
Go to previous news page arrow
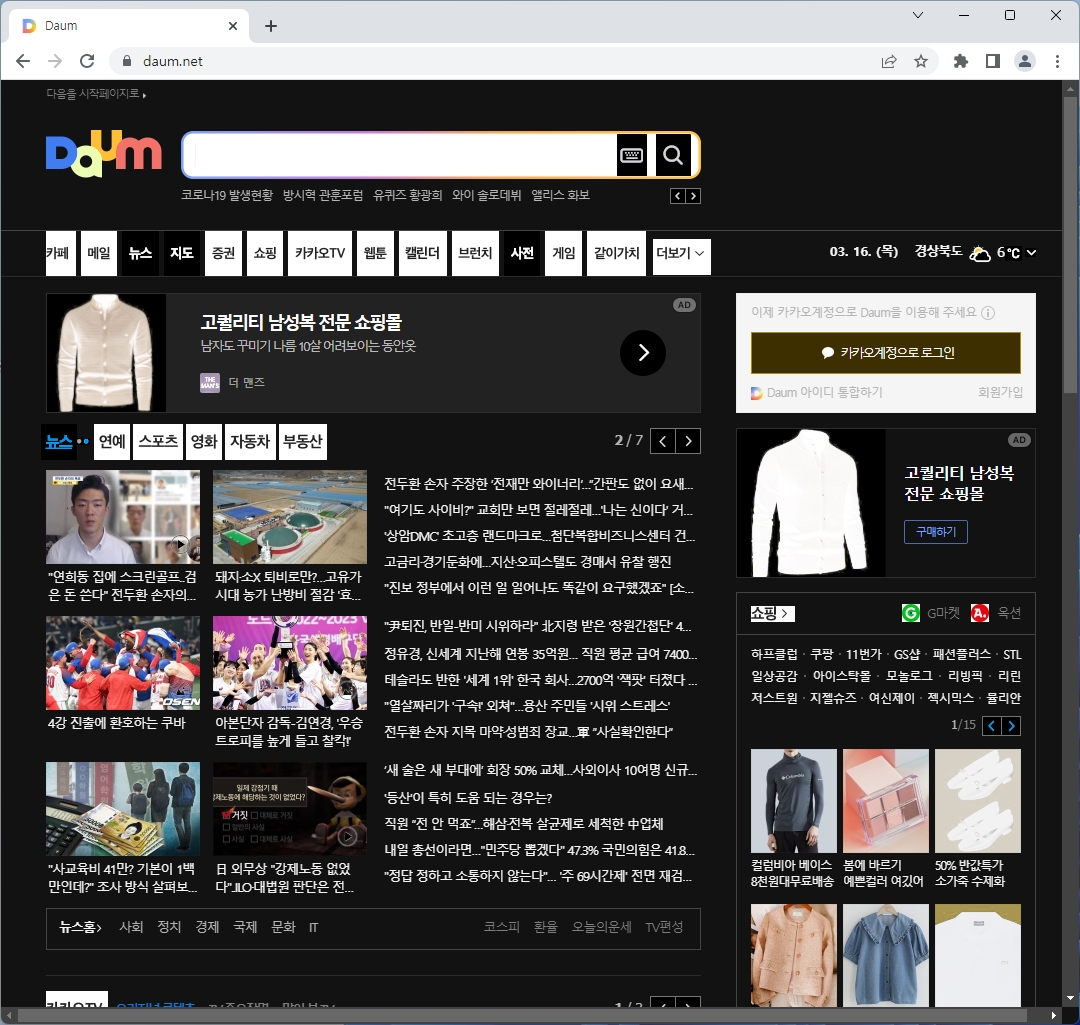coord(663,442)
